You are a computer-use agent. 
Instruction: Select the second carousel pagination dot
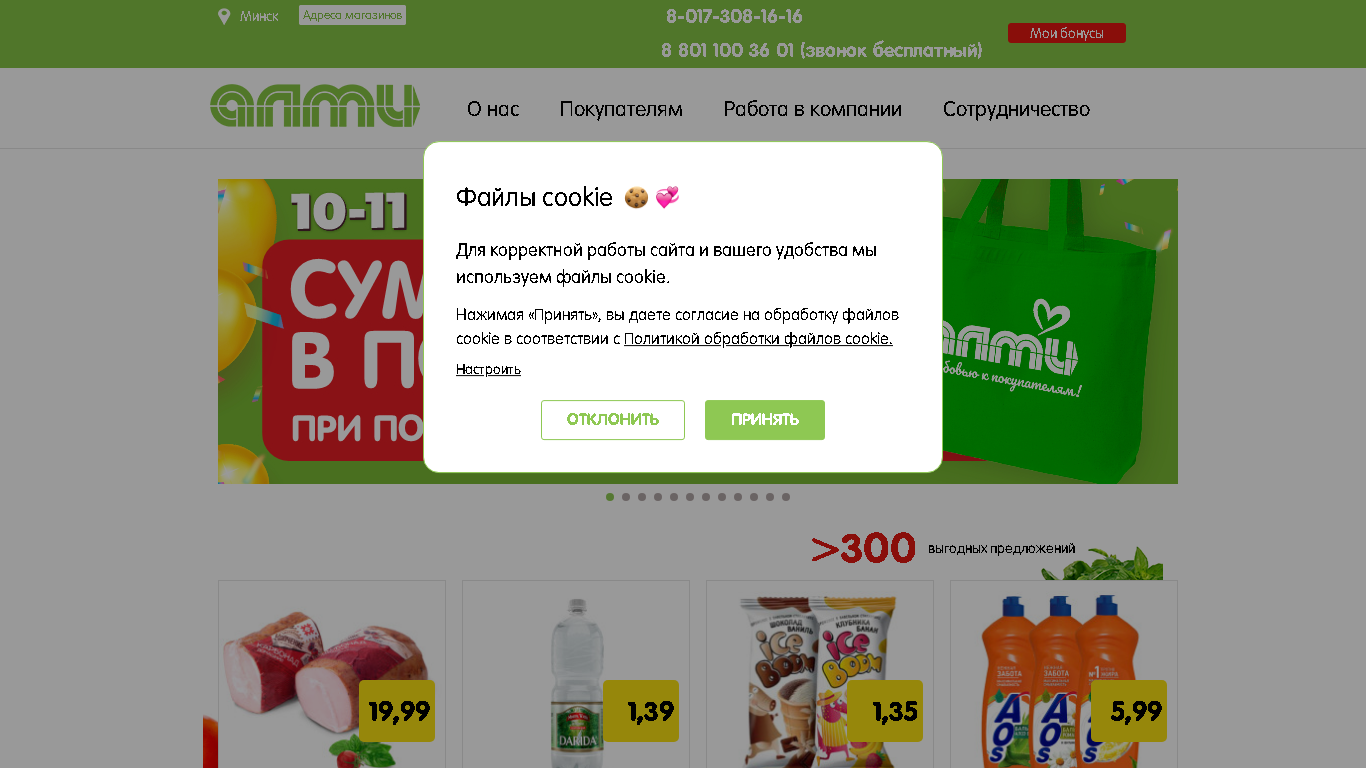click(x=626, y=497)
